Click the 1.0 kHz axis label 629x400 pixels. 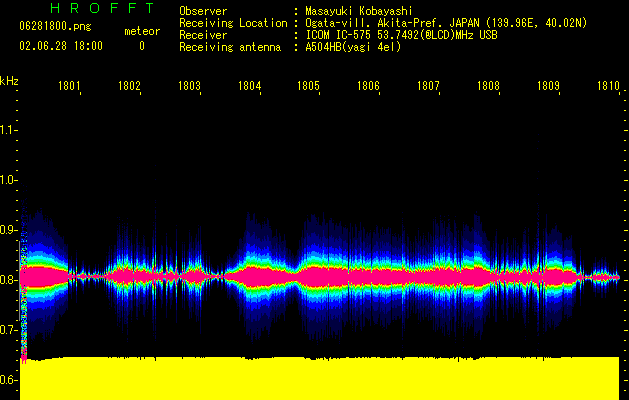[x=8, y=180]
